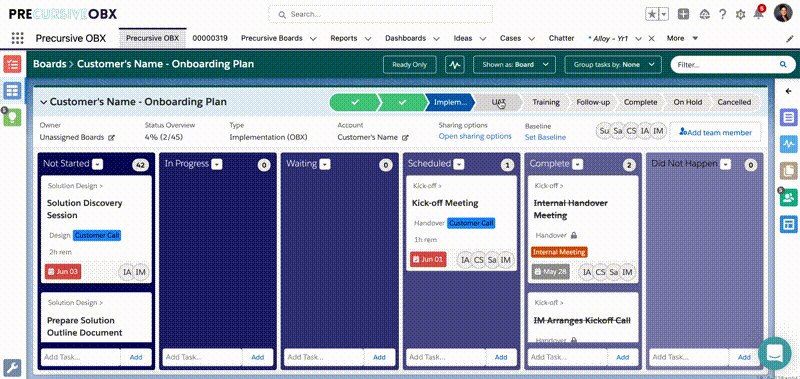Select the Implem... current stage
Viewport: 800px width, 379px height.
(450, 102)
